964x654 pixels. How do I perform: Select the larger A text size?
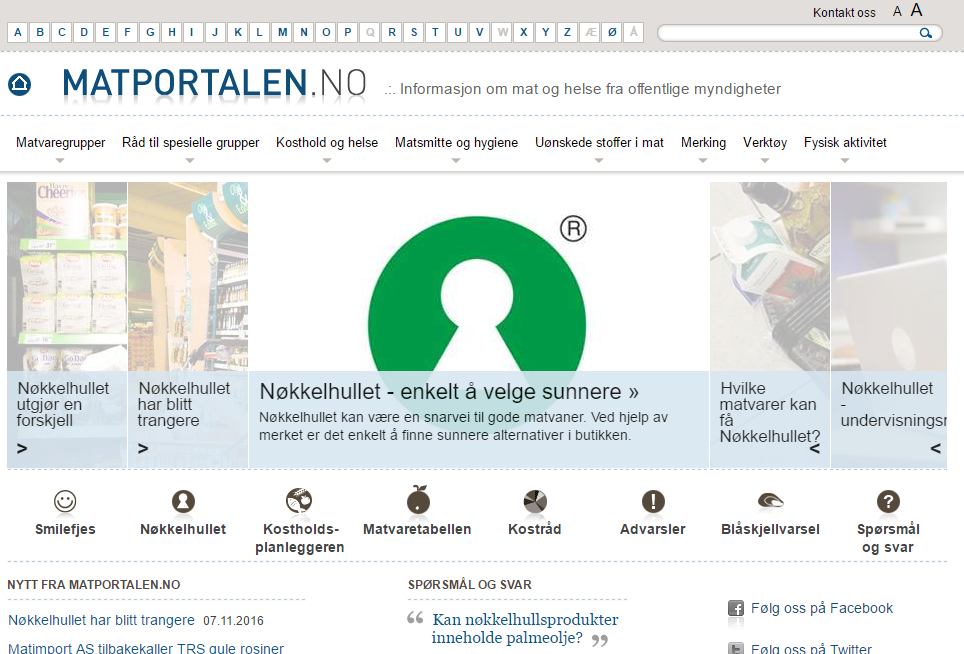pyautogui.click(x=916, y=10)
